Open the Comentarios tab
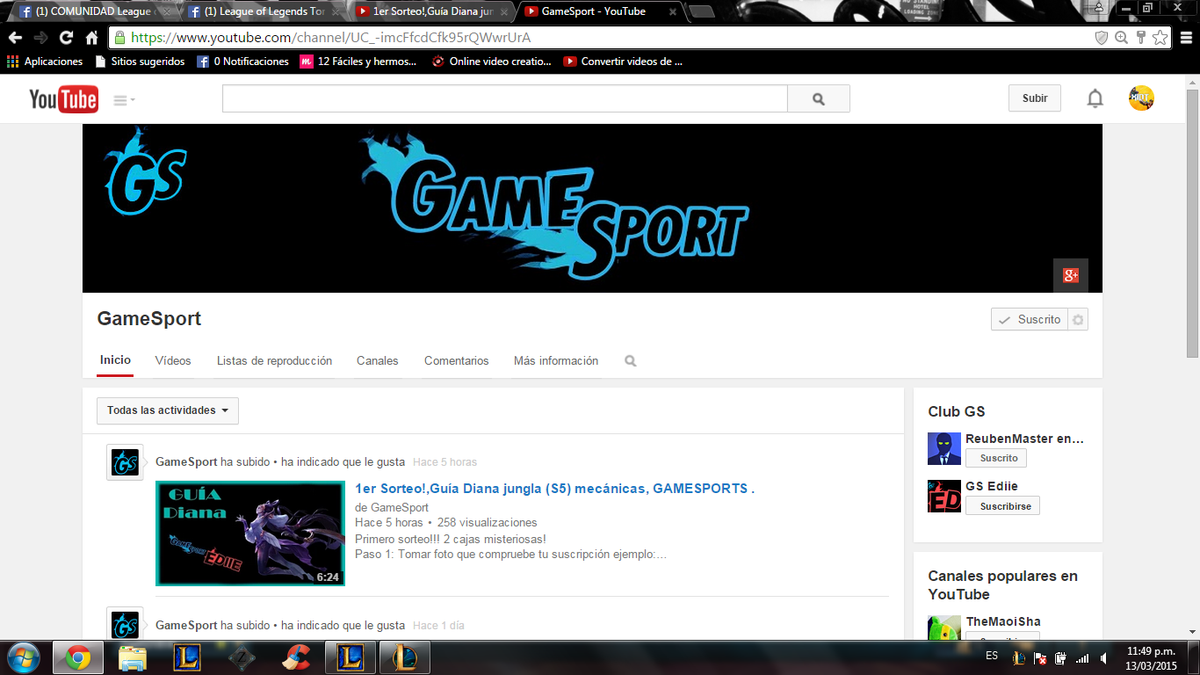Image resolution: width=1200 pixels, height=675 pixels. [456, 361]
